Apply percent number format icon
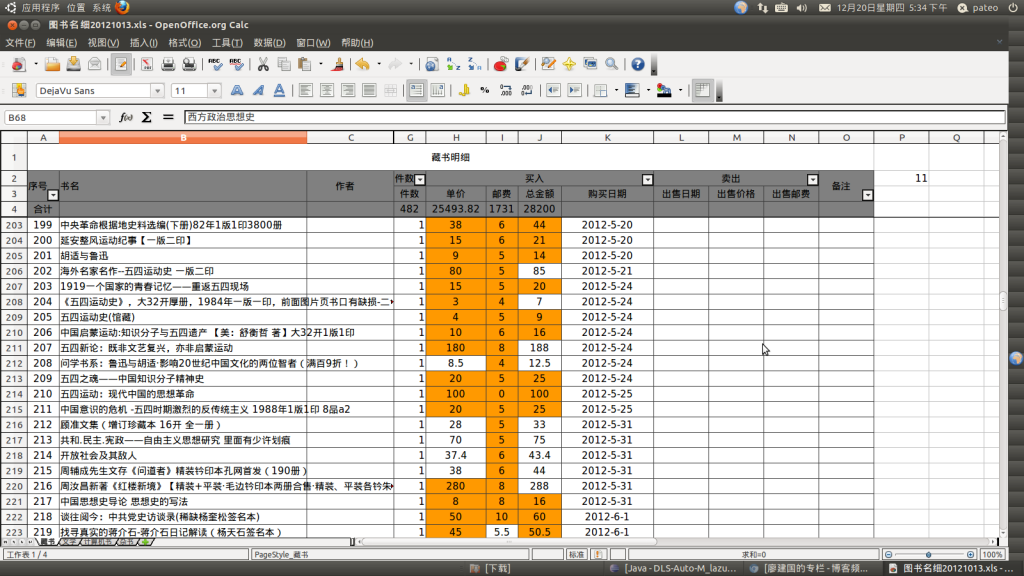Viewport: 1024px width, 576px height. click(485, 90)
